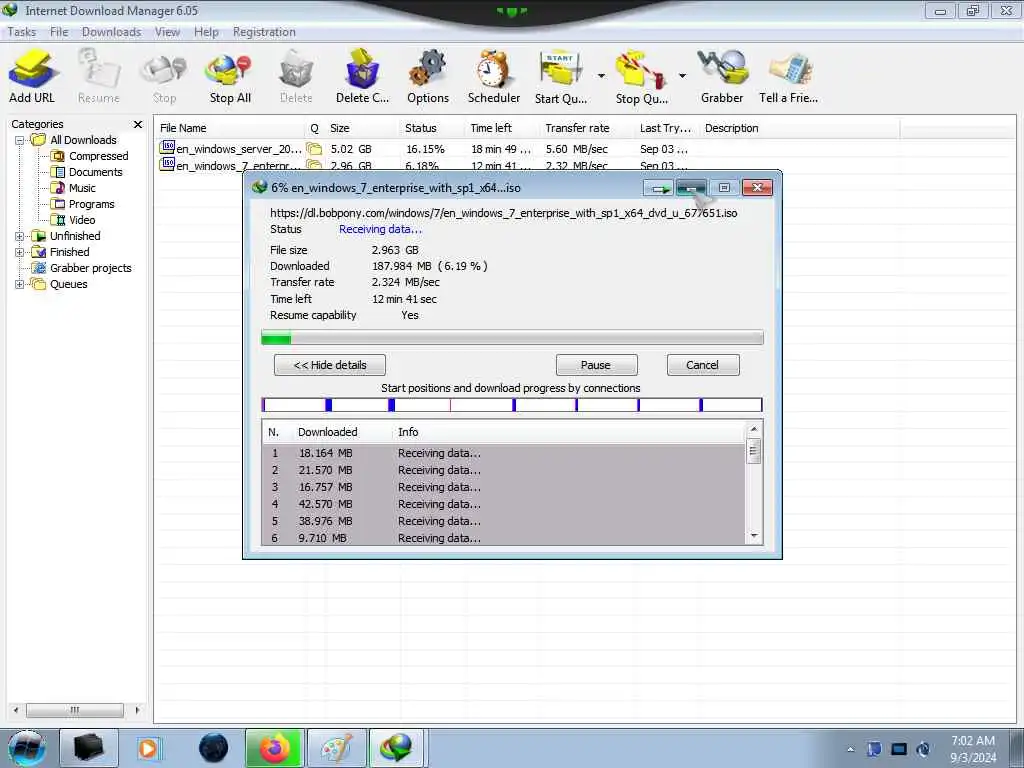The width and height of the screenshot is (1024, 768).
Task: Click the File Name column header
Action: tap(231, 128)
